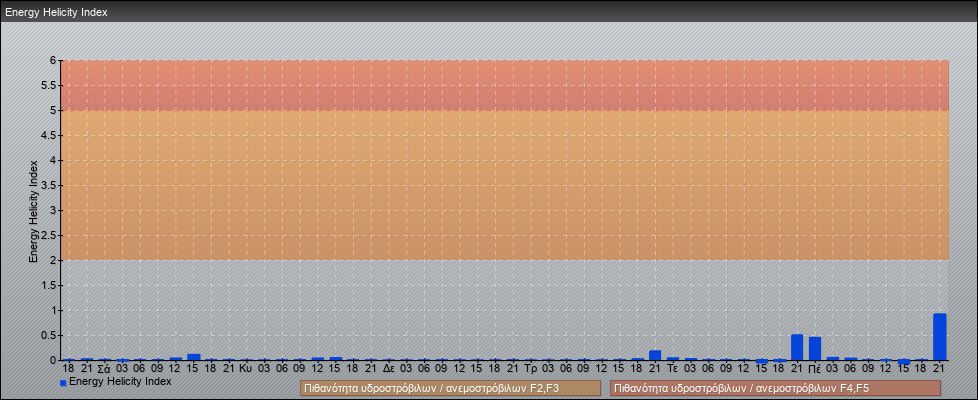Click the small bar at 15 after Σά
The image size is (978, 400).
pos(193,358)
